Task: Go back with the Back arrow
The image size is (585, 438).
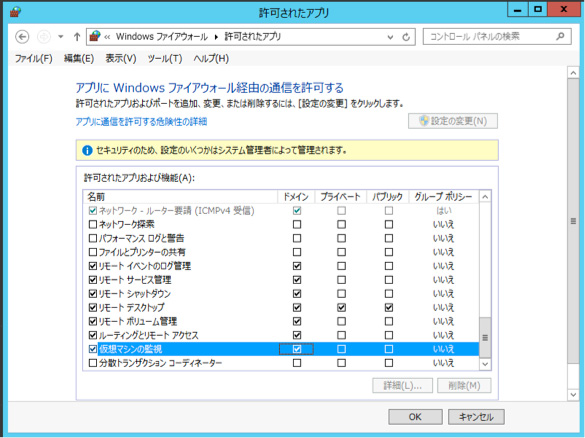Action: point(22,37)
